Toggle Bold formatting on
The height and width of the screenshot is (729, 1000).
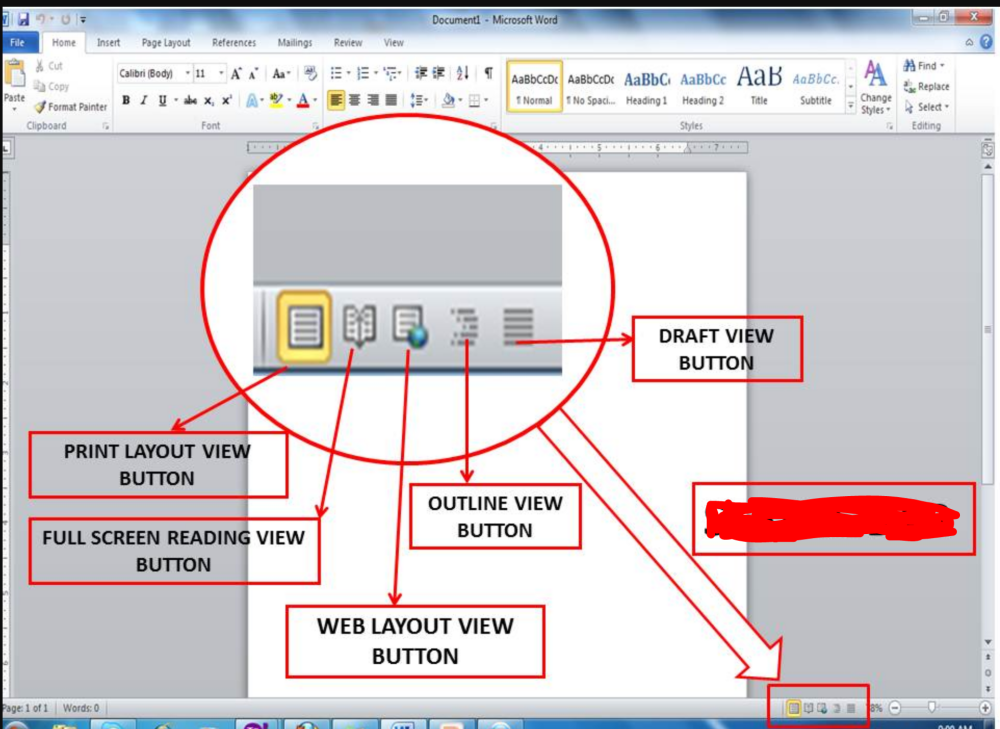pyautogui.click(x=126, y=100)
